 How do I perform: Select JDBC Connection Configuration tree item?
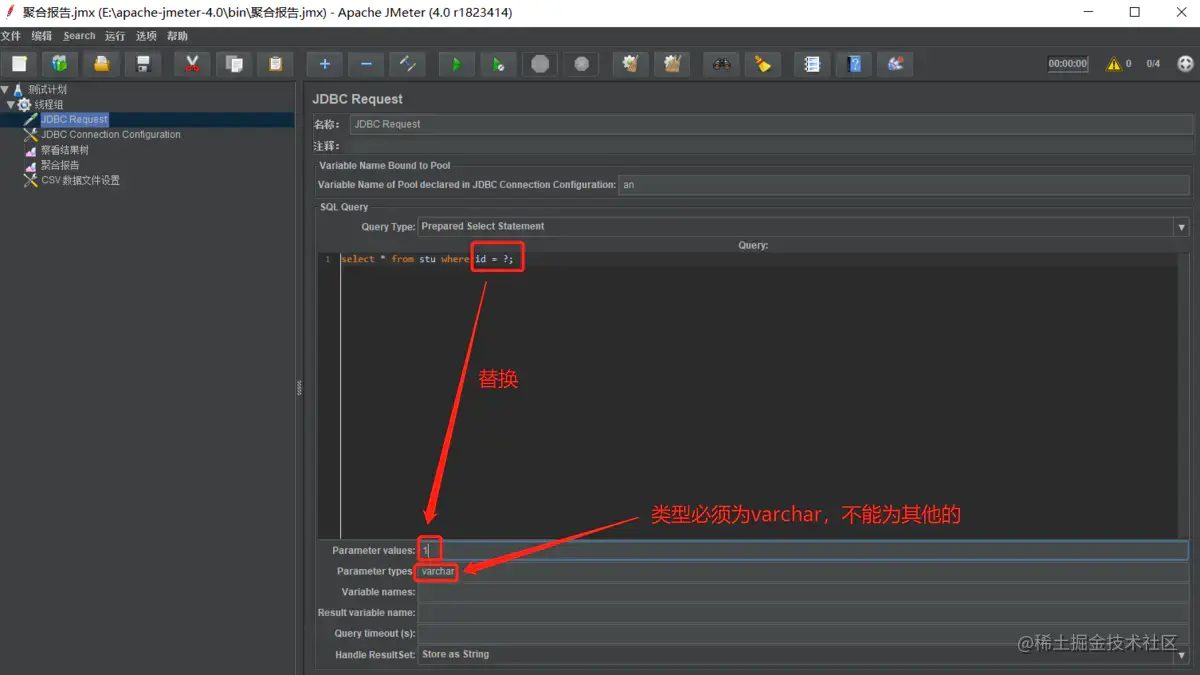(x=111, y=134)
